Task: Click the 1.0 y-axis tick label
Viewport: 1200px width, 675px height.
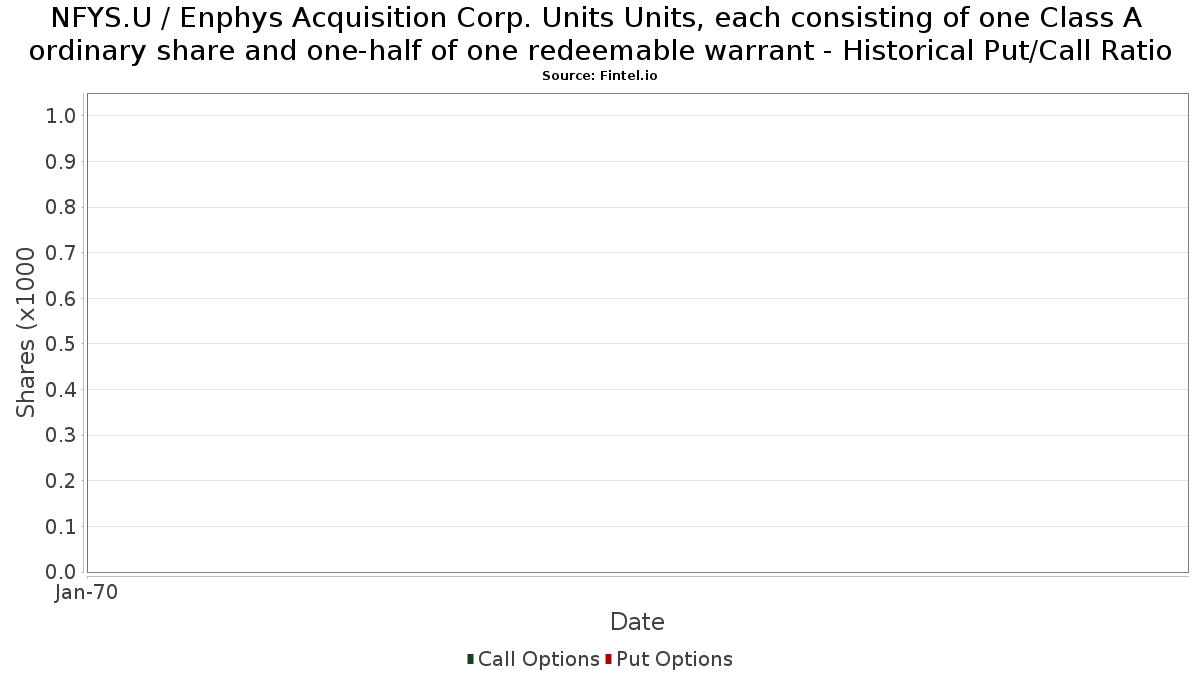Action: click(61, 116)
